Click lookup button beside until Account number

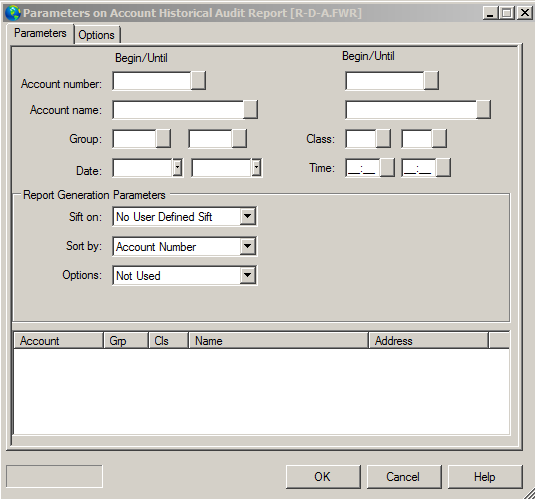[431, 81]
